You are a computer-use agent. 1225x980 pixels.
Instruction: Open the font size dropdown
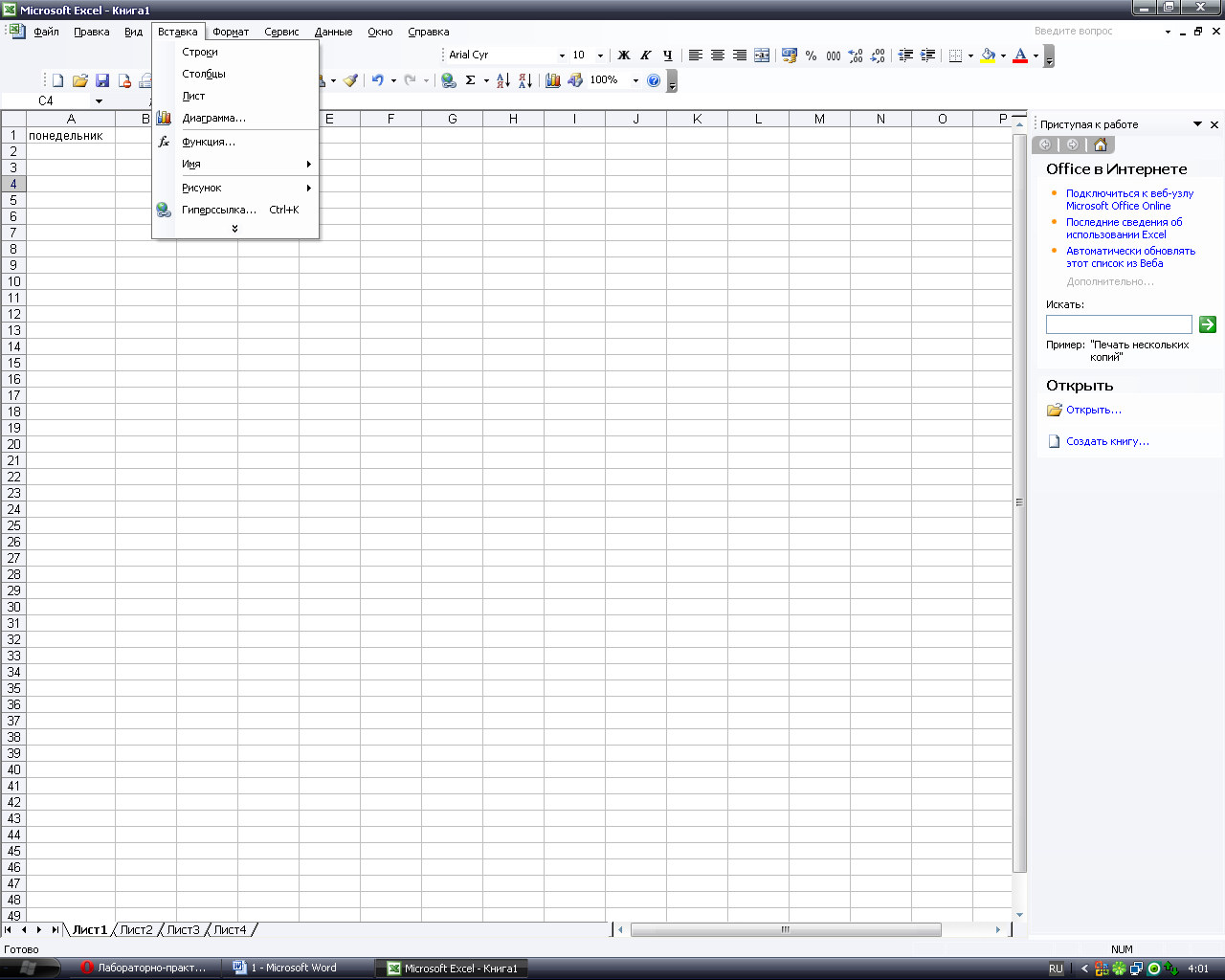point(600,56)
